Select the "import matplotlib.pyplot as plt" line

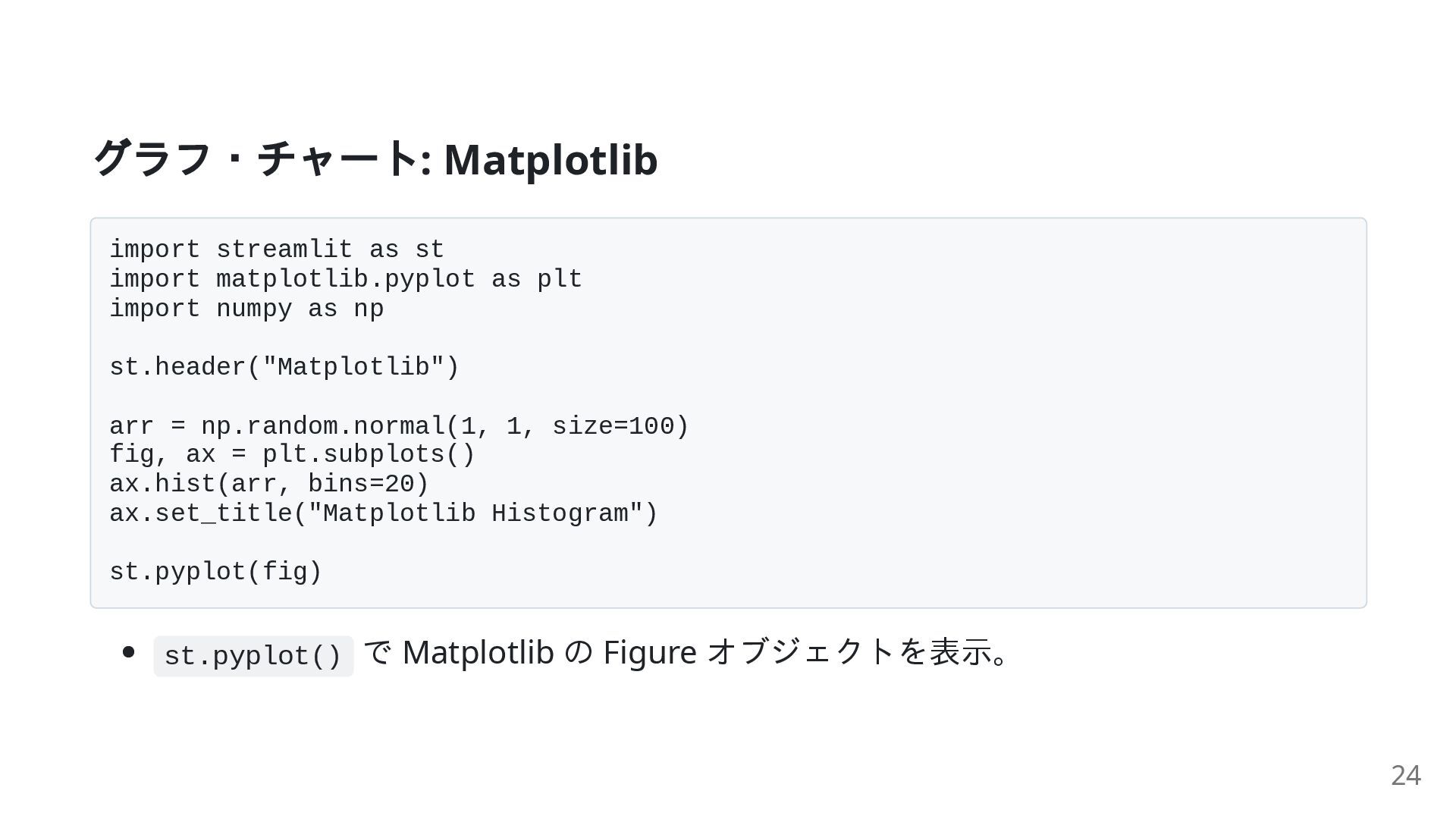click(x=345, y=279)
